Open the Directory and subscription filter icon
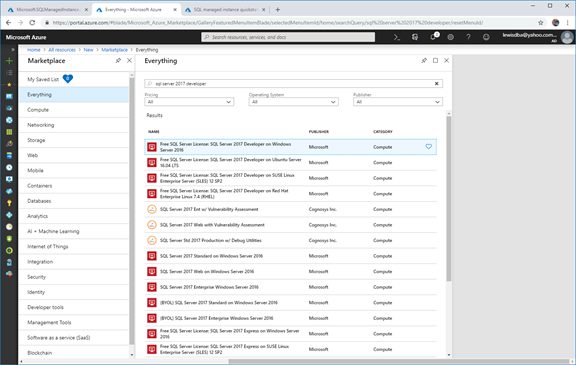576x365 pixels. coord(415,37)
